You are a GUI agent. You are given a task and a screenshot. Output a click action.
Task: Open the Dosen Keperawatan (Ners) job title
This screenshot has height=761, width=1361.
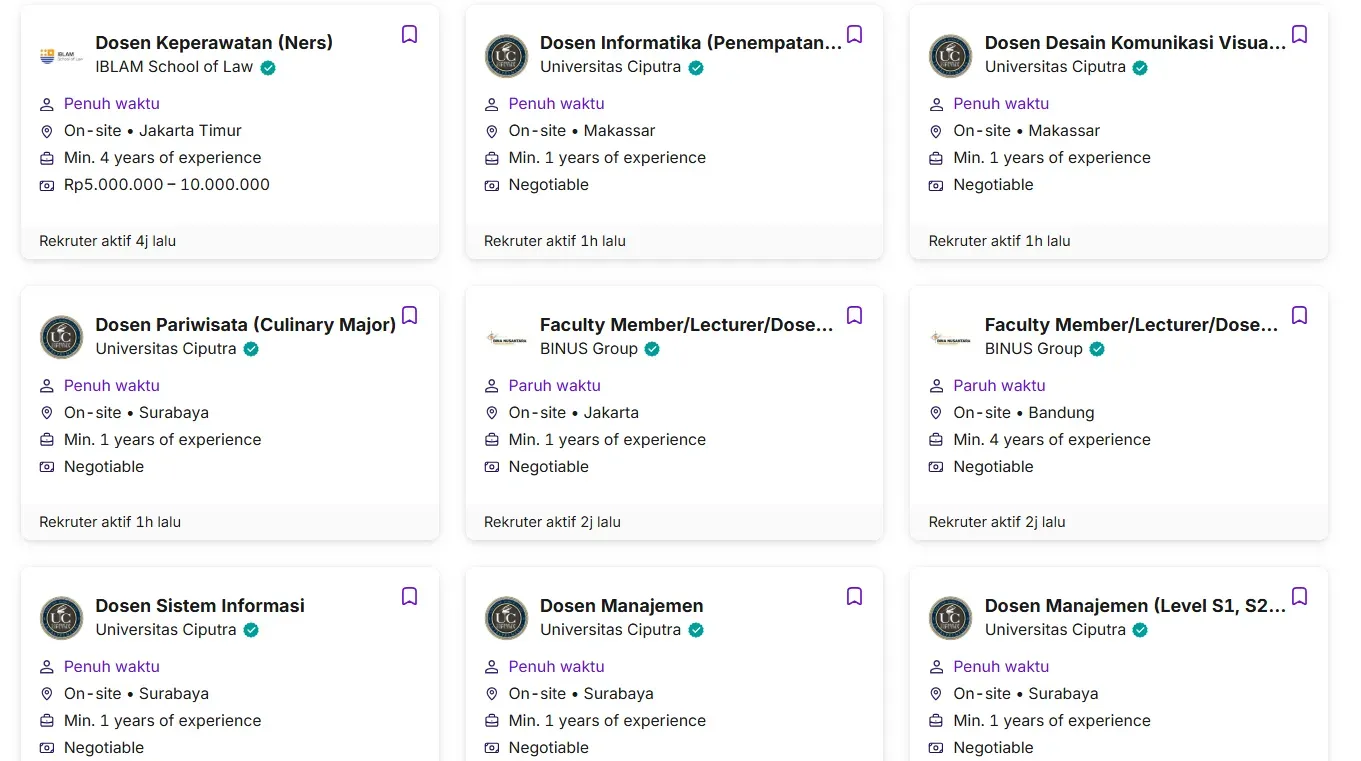tap(214, 43)
